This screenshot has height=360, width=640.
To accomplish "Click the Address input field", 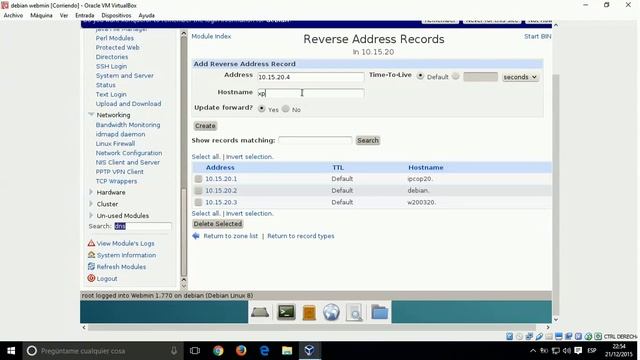I will (311, 77).
